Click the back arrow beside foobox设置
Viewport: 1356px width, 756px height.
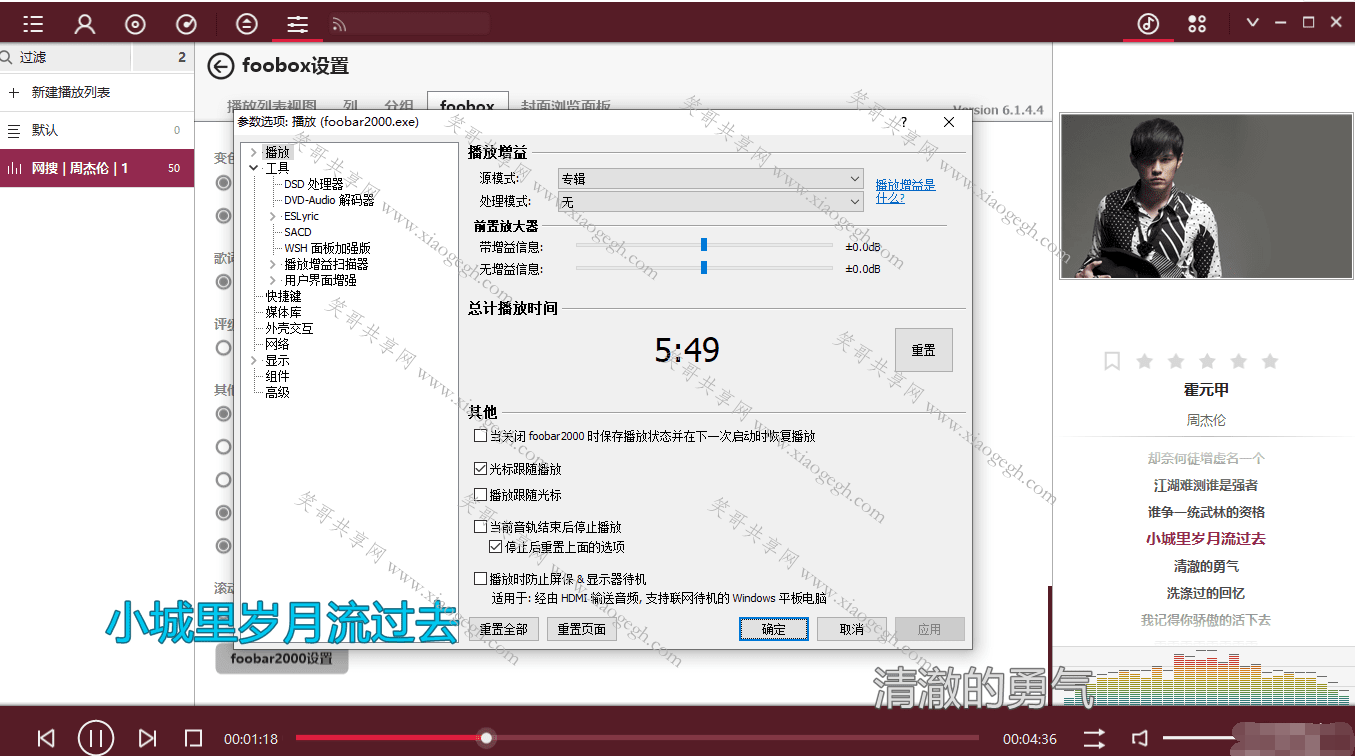point(220,66)
